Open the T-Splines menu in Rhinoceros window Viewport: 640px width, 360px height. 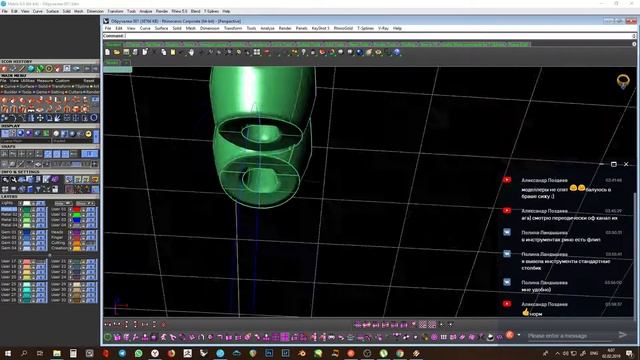(x=365, y=28)
